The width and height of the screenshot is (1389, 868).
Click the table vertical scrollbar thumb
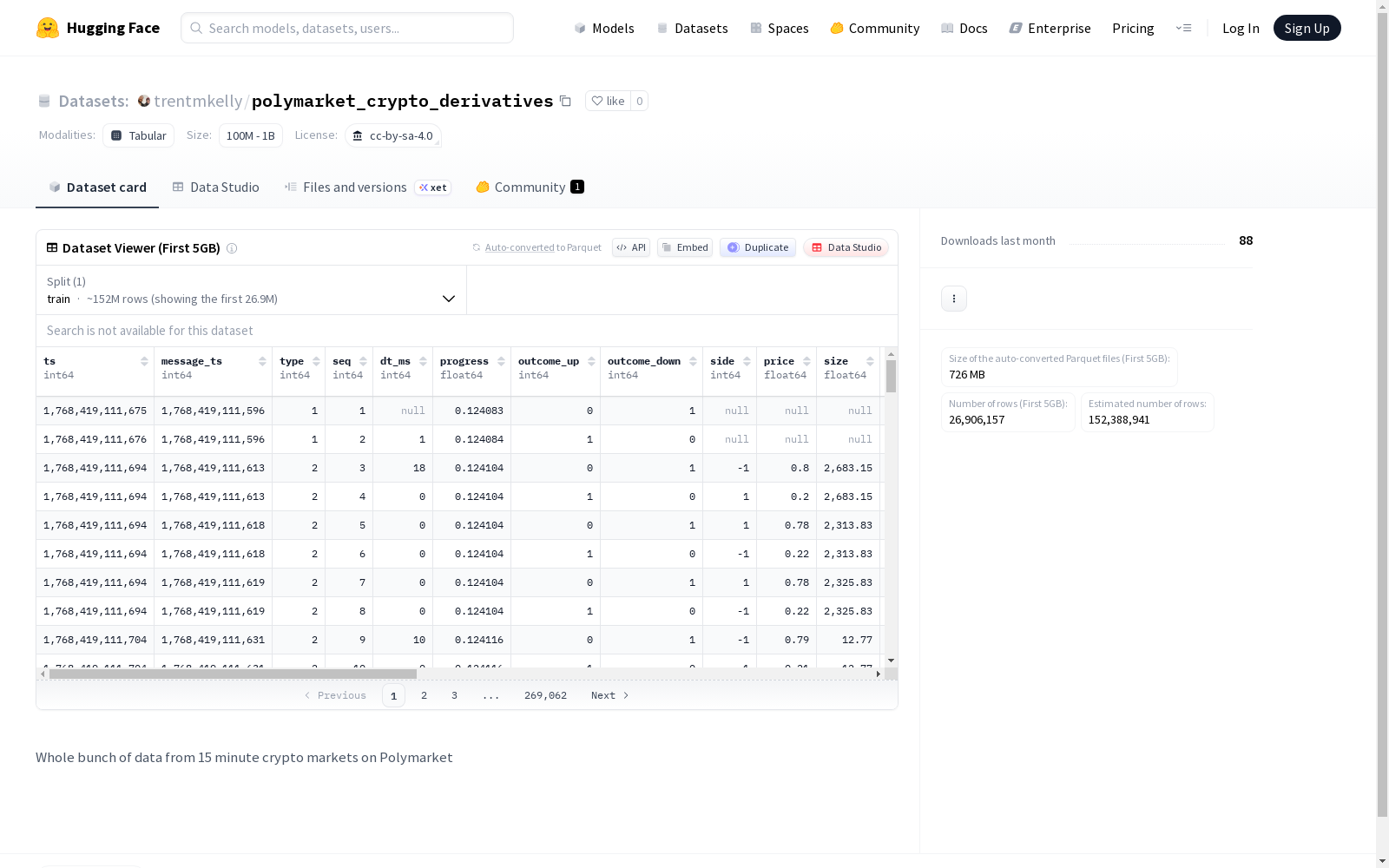coord(891,377)
